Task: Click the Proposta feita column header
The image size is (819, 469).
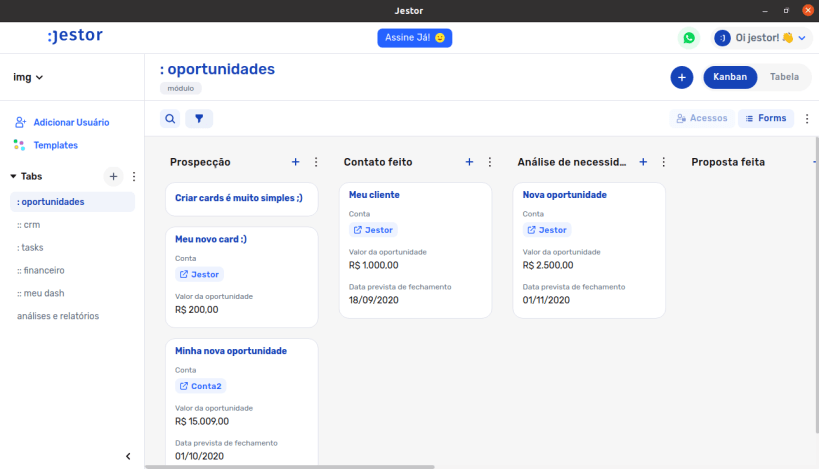Action: 728,162
